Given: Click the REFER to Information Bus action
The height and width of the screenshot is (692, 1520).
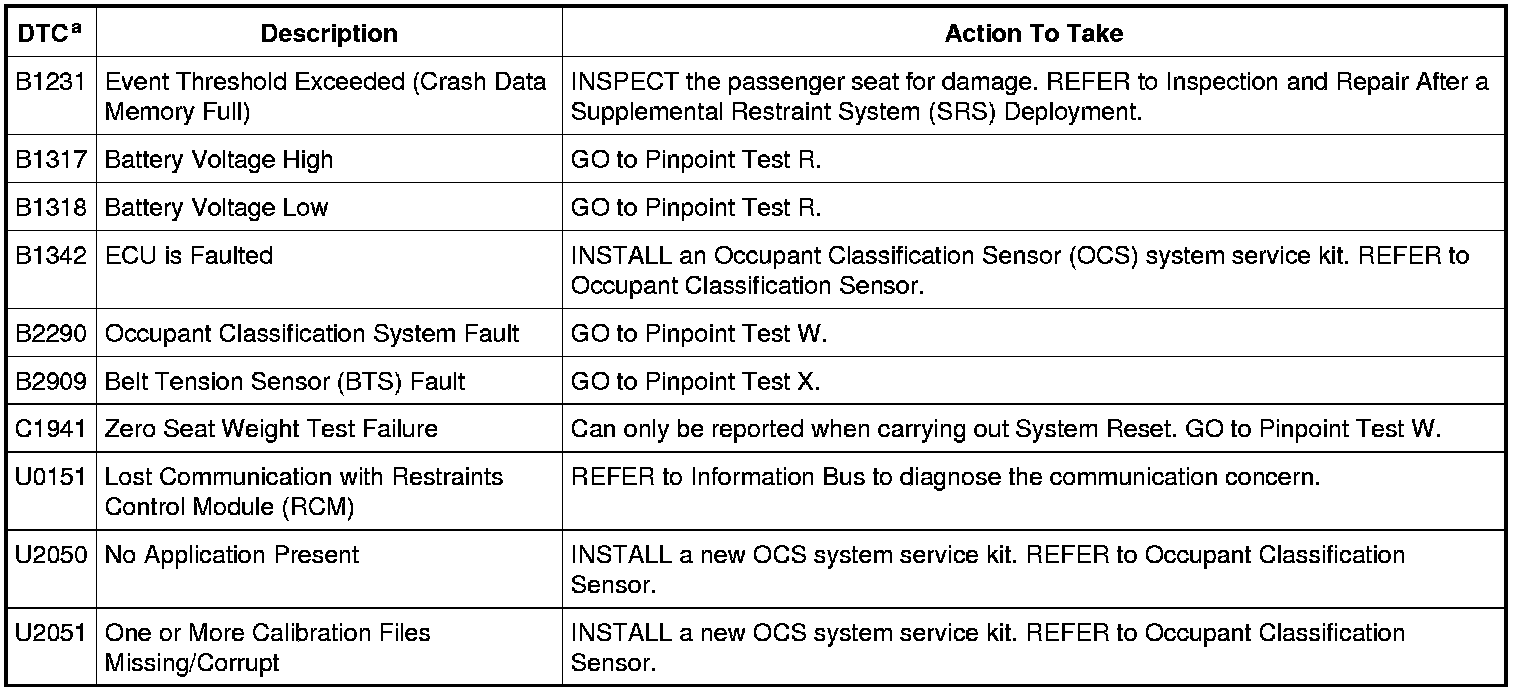Looking at the screenshot, I should coord(945,477).
